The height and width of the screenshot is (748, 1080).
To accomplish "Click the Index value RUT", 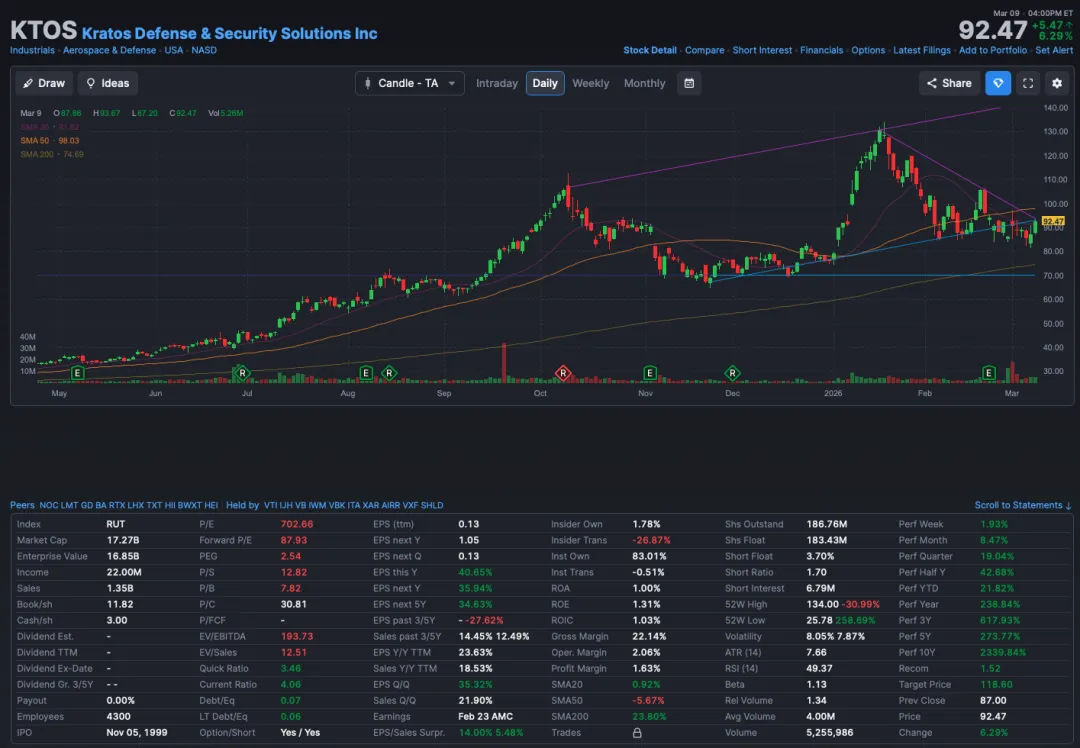I will 116,524.
